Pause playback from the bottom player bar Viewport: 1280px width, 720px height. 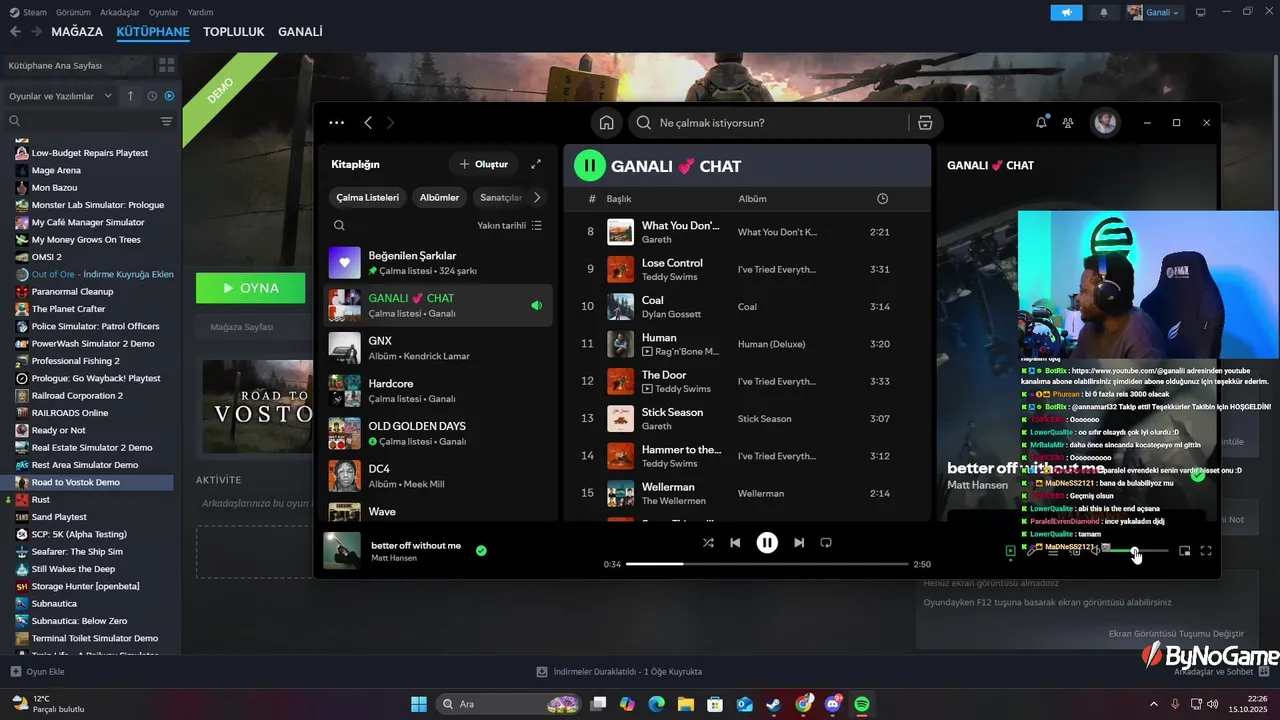pyautogui.click(x=767, y=543)
